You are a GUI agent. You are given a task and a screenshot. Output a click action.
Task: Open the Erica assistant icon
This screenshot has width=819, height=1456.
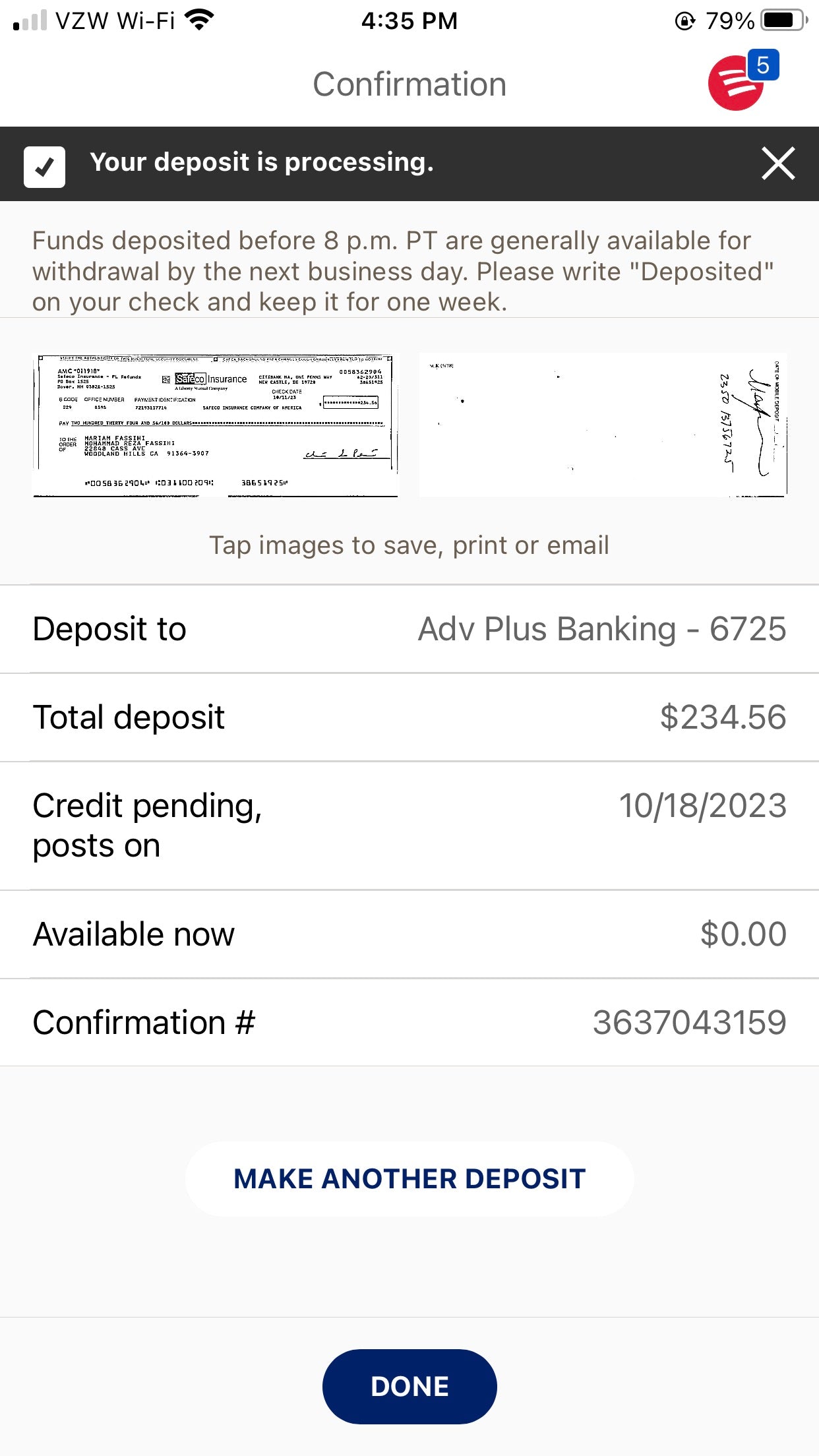[735, 84]
